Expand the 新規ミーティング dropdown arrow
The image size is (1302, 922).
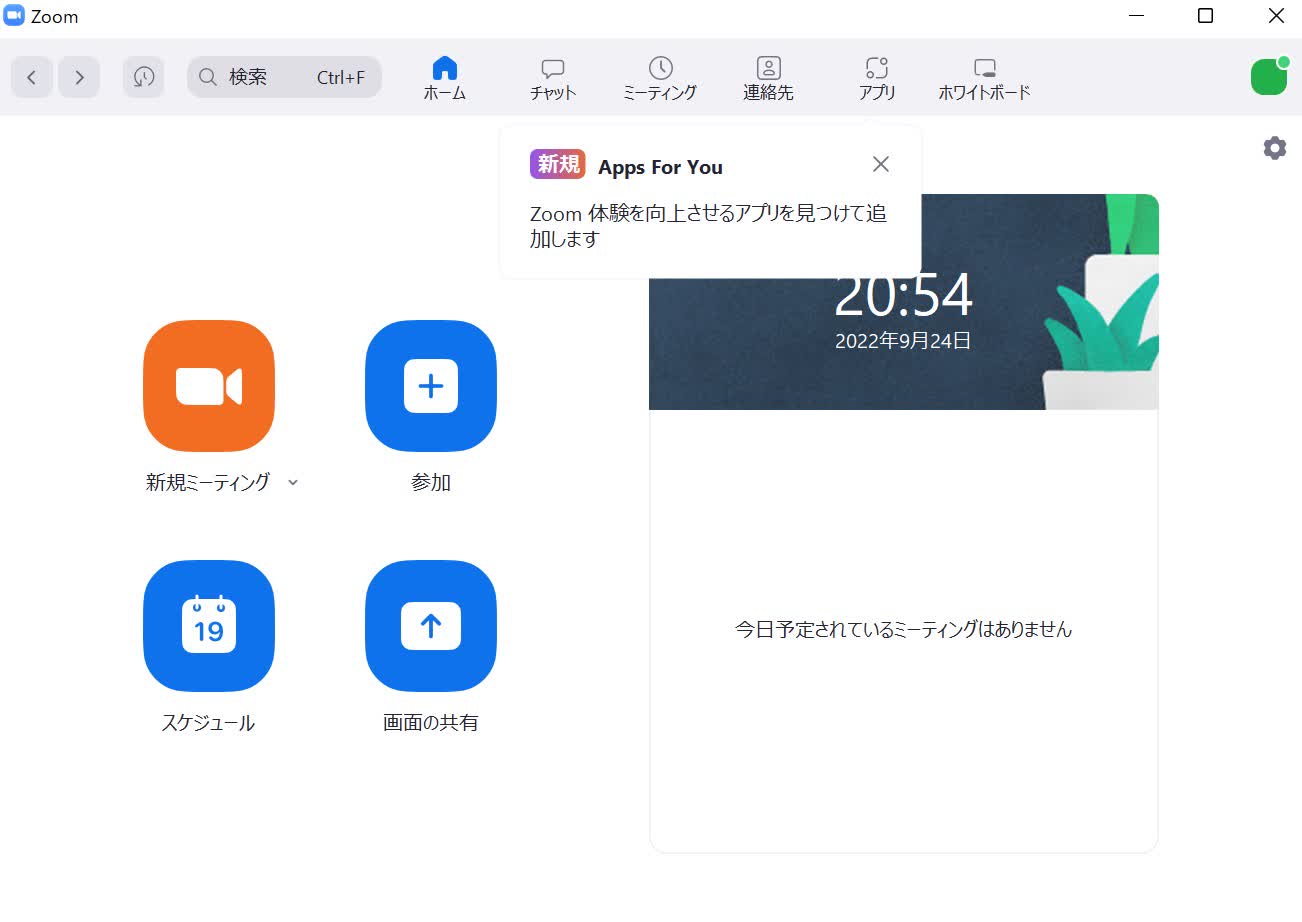pos(292,482)
